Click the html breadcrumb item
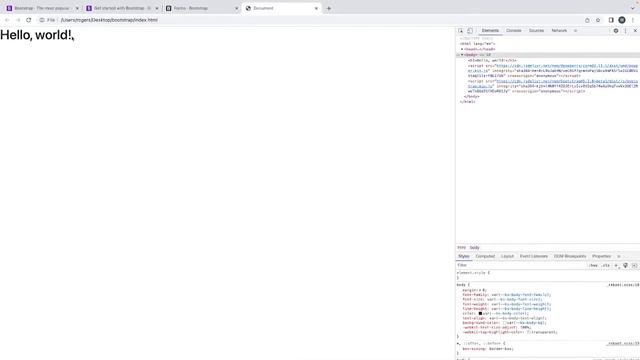The height and width of the screenshot is (360, 640). point(462,248)
